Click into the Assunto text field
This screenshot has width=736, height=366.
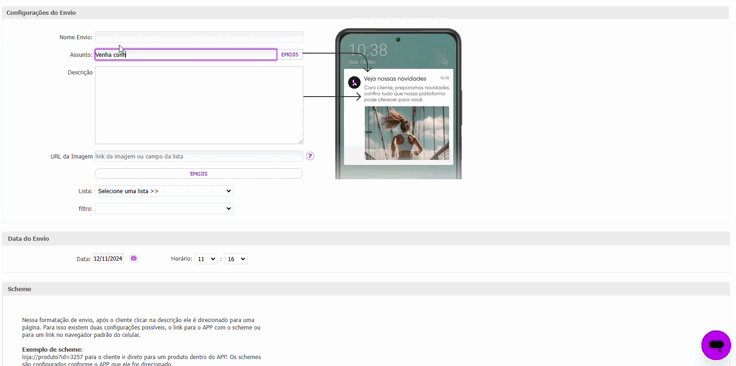pos(186,55)
